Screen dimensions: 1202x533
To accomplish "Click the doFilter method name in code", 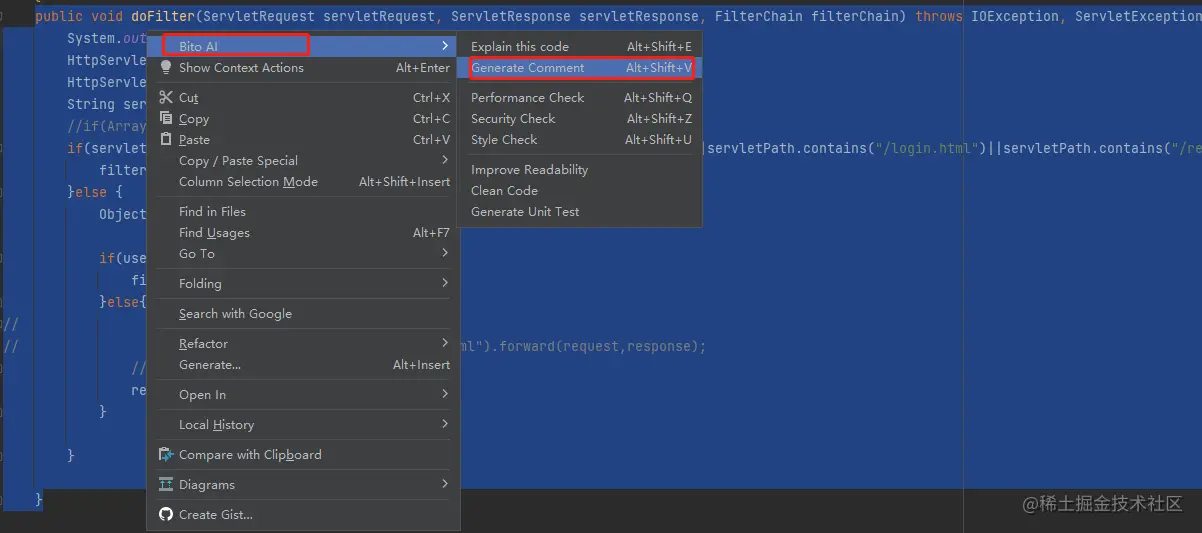I will [x=163, y=16].
